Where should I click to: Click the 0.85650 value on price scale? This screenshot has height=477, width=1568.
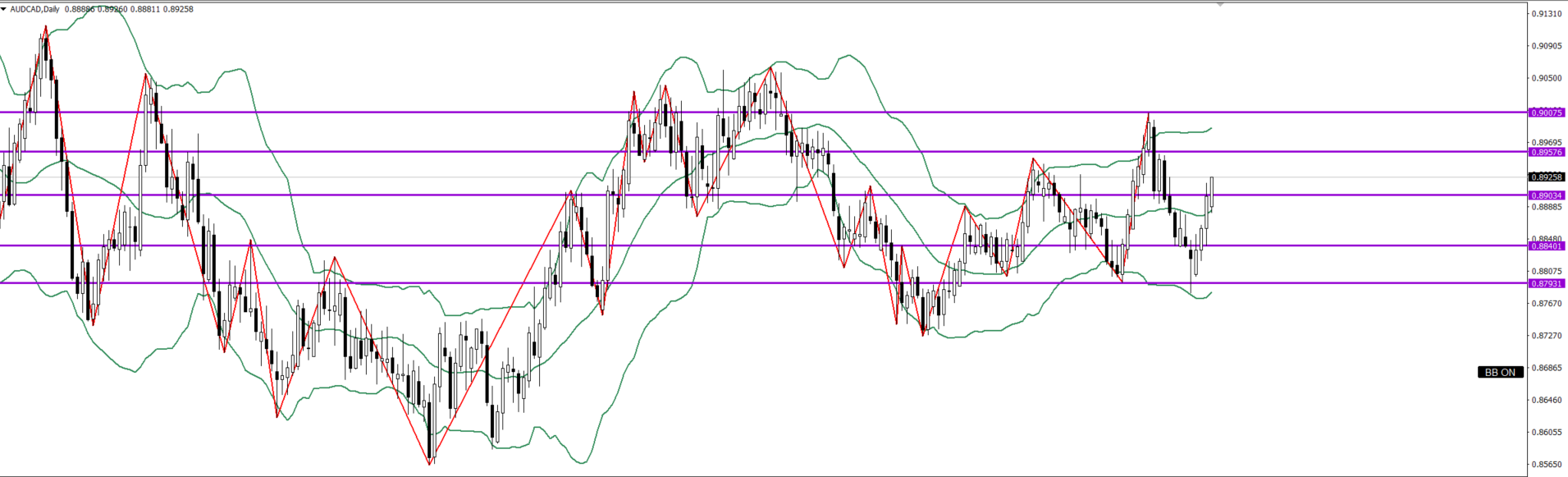[x=1547, y=464]
